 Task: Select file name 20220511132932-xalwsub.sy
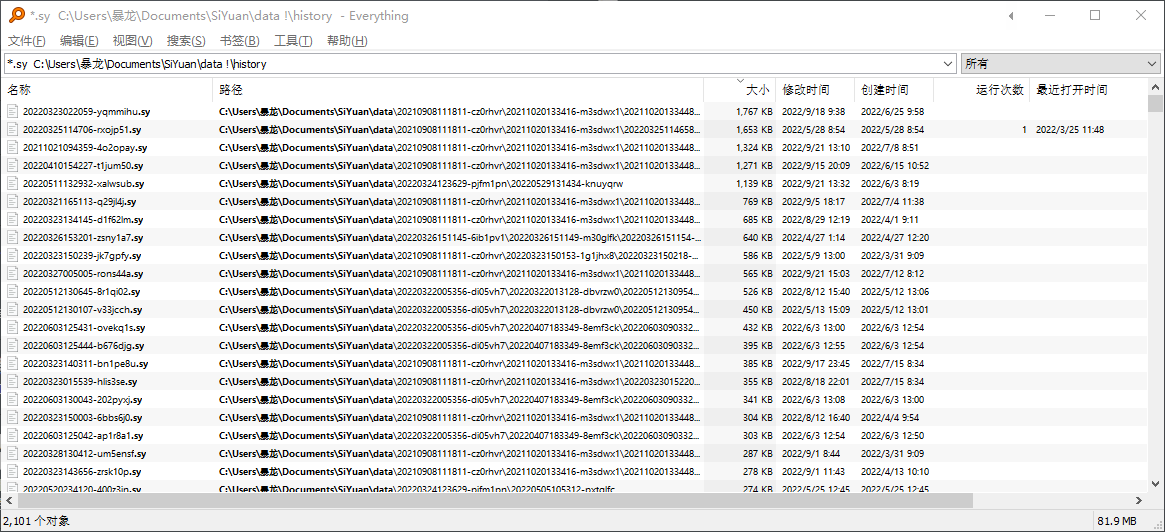pyautogui.click(x=83, y=184)
